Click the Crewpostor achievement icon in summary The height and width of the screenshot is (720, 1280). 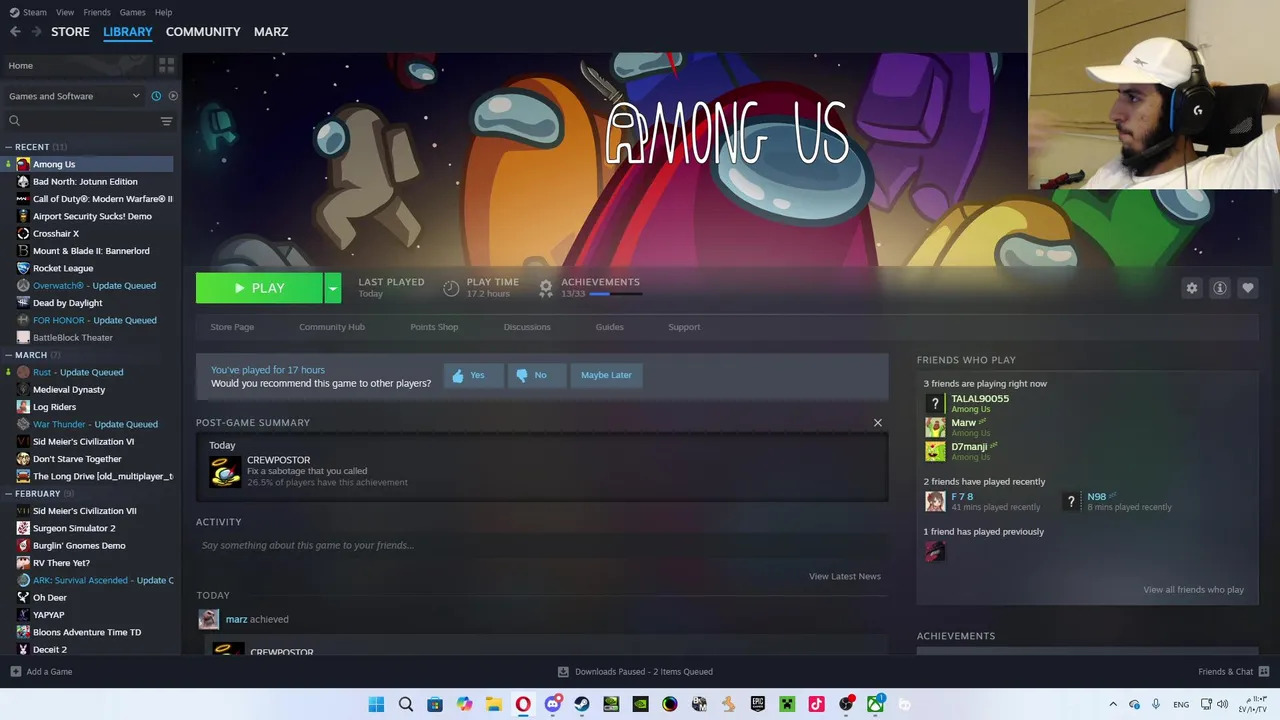(225, 471)
